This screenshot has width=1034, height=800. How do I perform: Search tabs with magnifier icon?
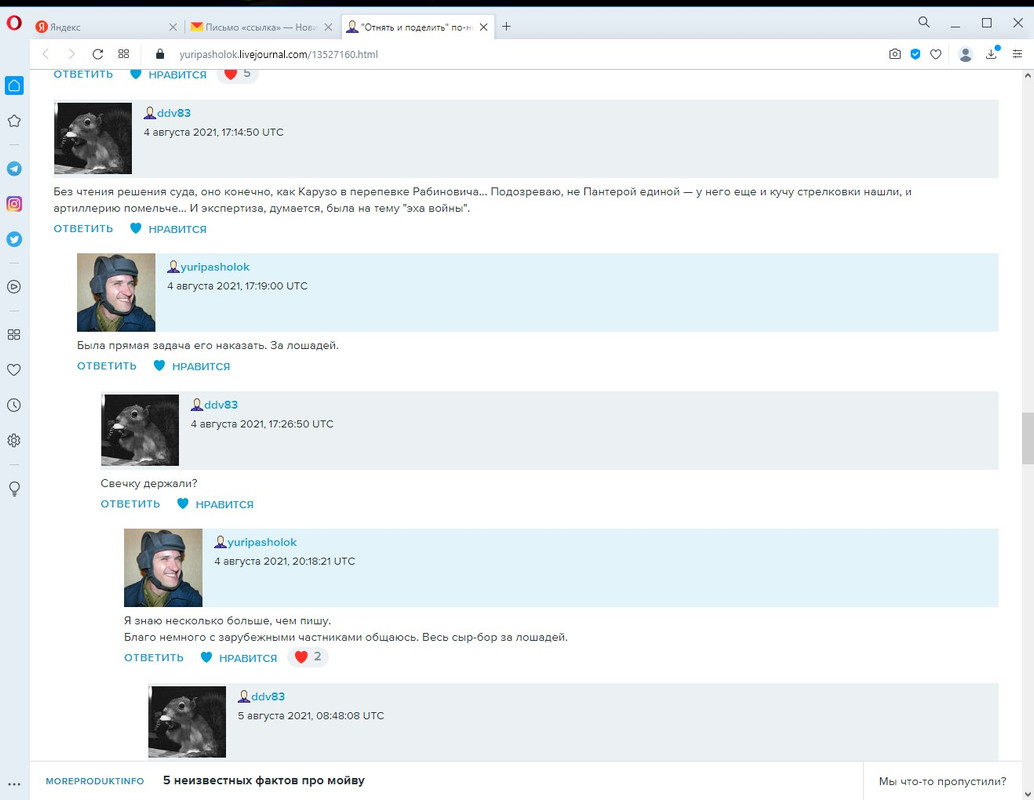924,22
